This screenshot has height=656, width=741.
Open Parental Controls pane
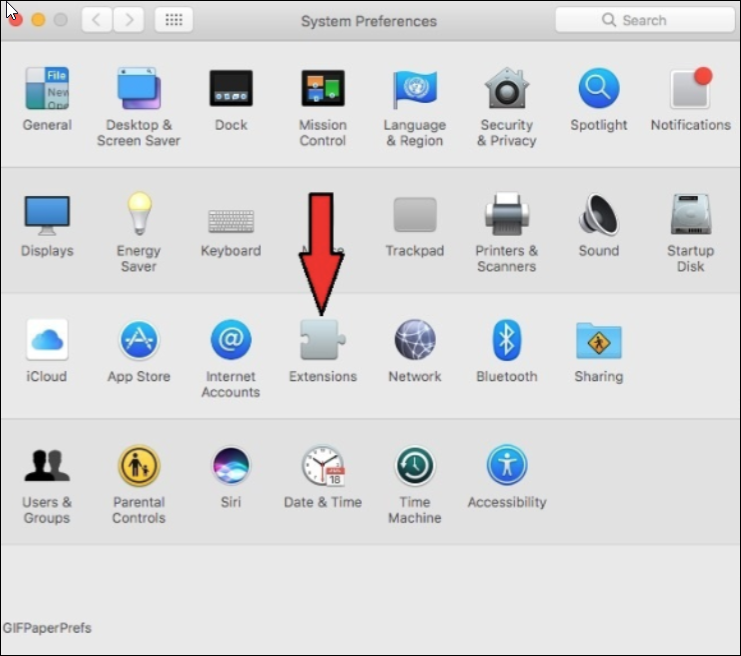coord(138,466)
